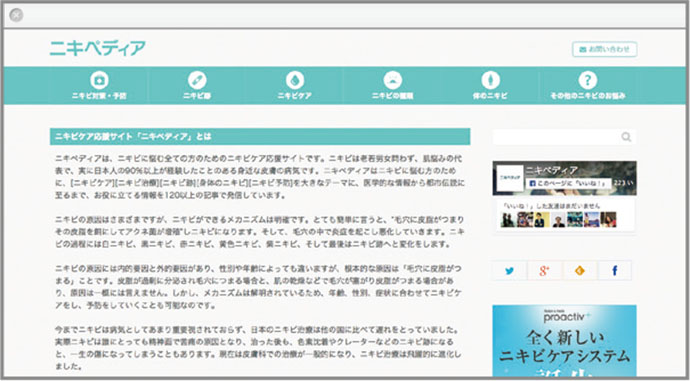Open the ニキペディア Facebook page thumbnail
Screen dimensions: 690x381
click(510, 178)
